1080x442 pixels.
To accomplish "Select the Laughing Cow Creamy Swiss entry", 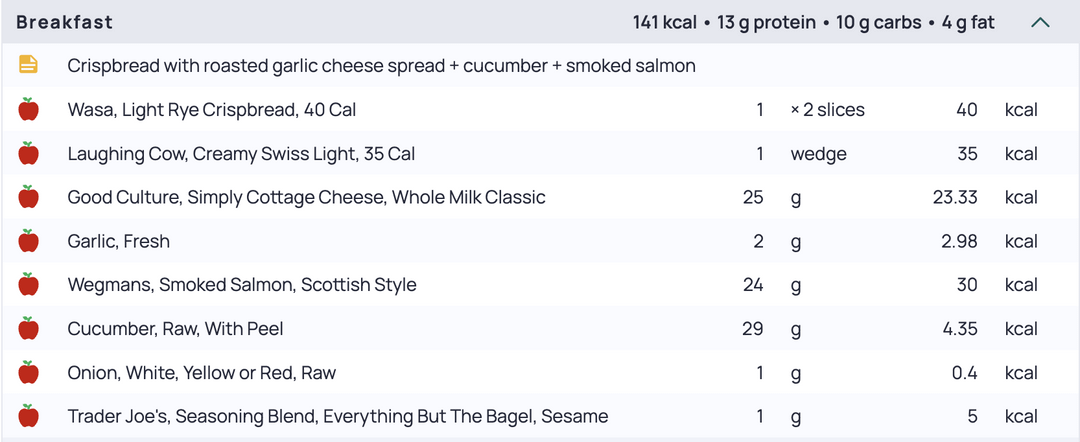I will [241, 154].
